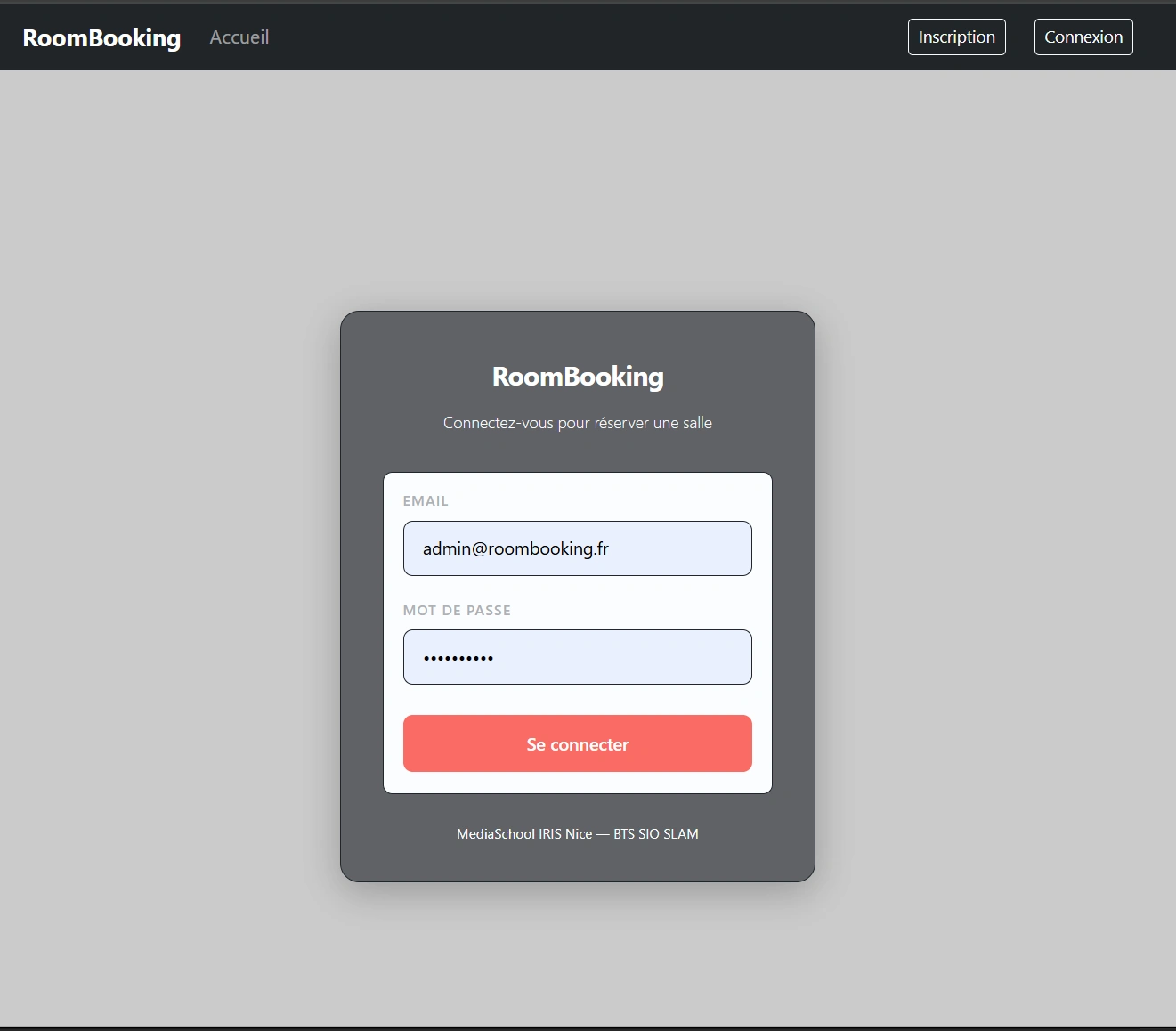Navigate home via Accueil menu item

click(239, 37)
